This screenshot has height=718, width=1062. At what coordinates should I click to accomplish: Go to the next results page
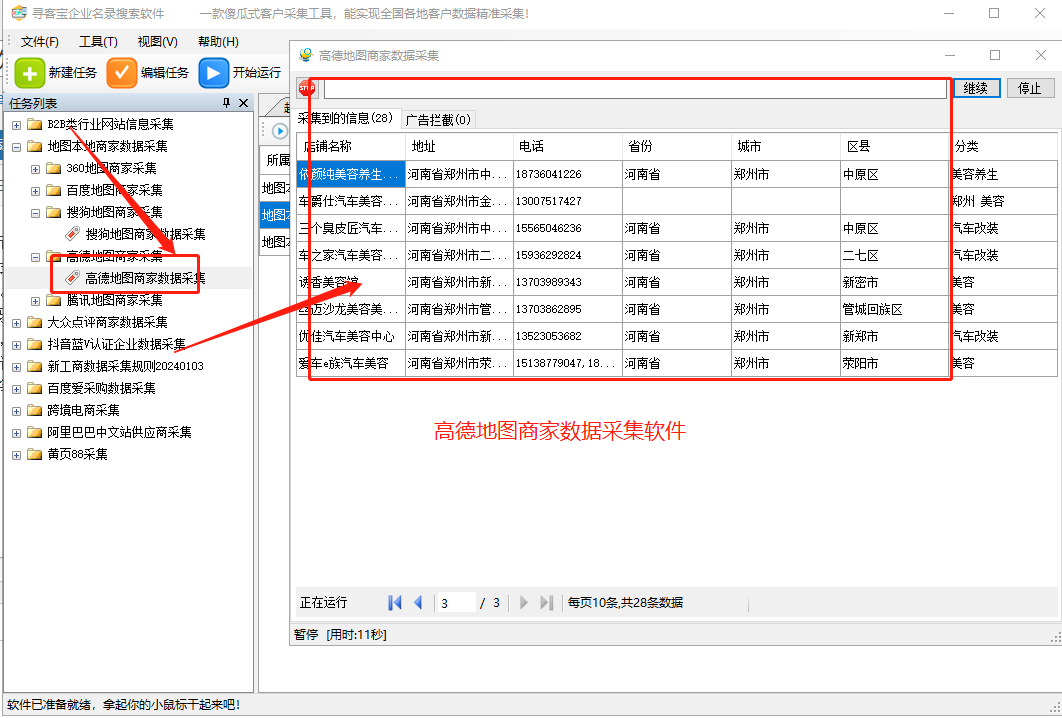tap(523, 602)
